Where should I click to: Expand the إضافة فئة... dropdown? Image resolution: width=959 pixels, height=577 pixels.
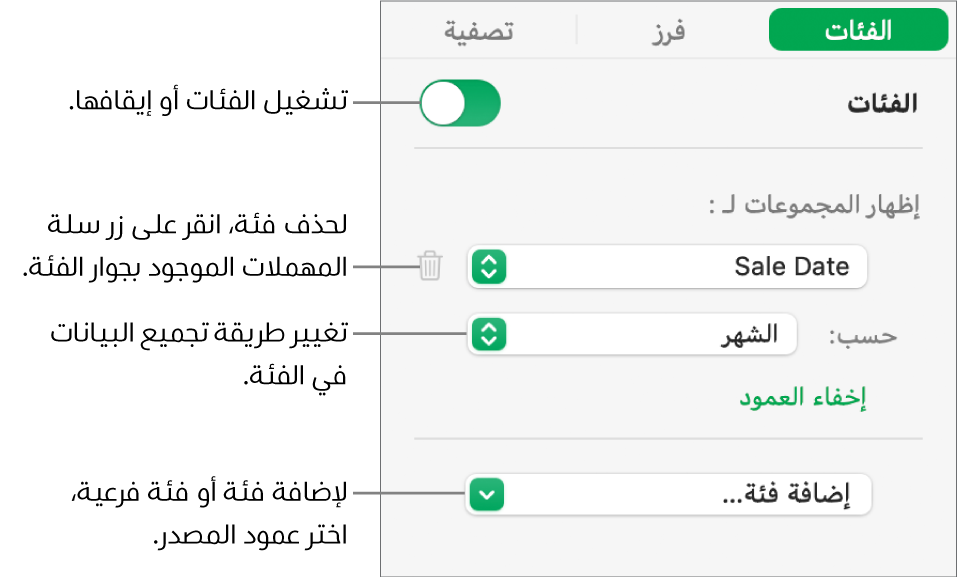coord(668,494)
